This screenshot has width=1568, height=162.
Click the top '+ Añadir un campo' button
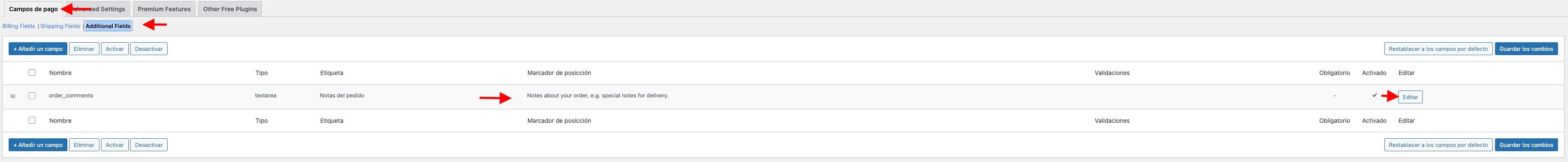click(x=38, y=49)
